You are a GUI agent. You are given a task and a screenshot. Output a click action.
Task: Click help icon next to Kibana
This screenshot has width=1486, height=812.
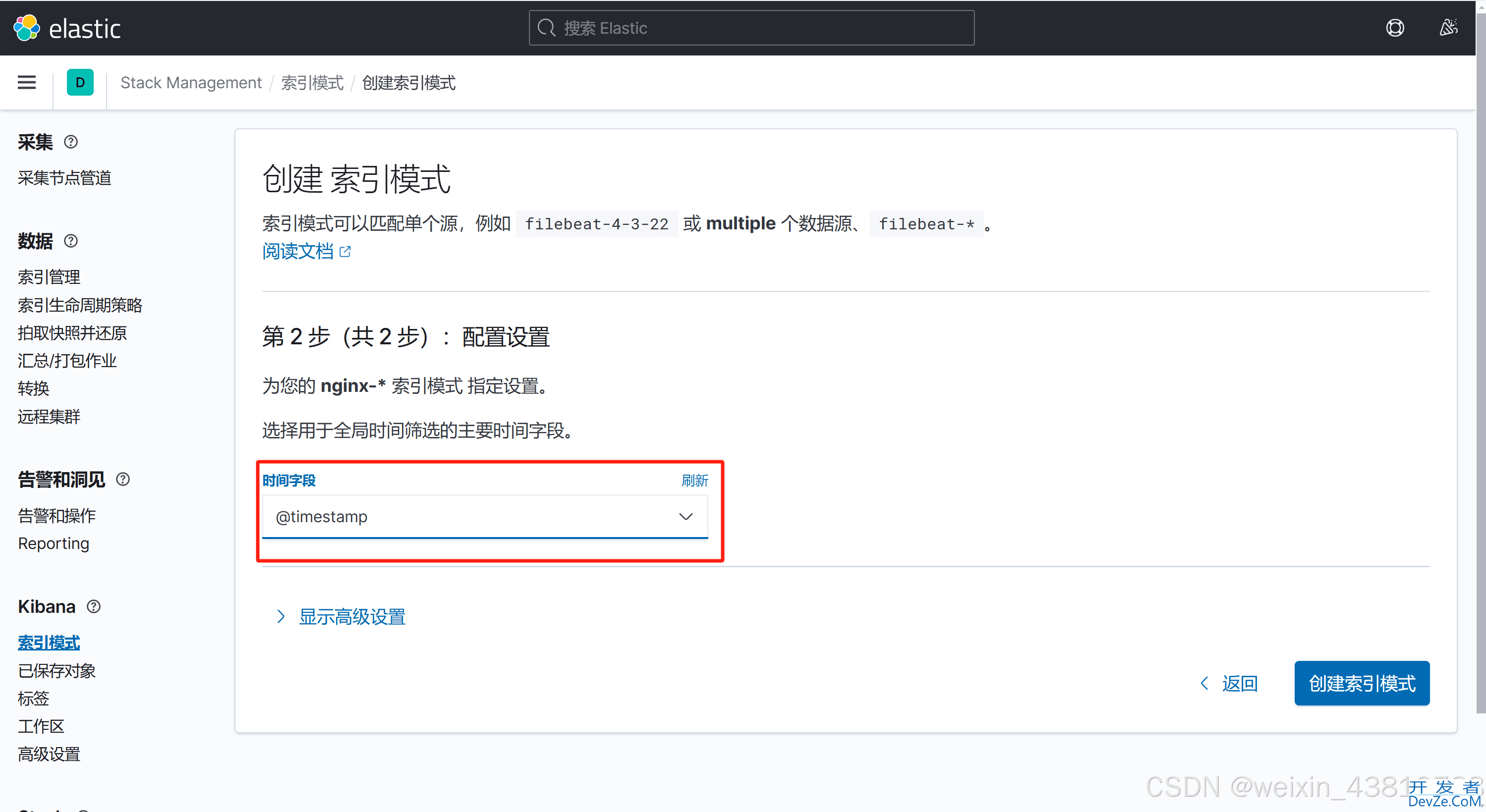point(94,607)
